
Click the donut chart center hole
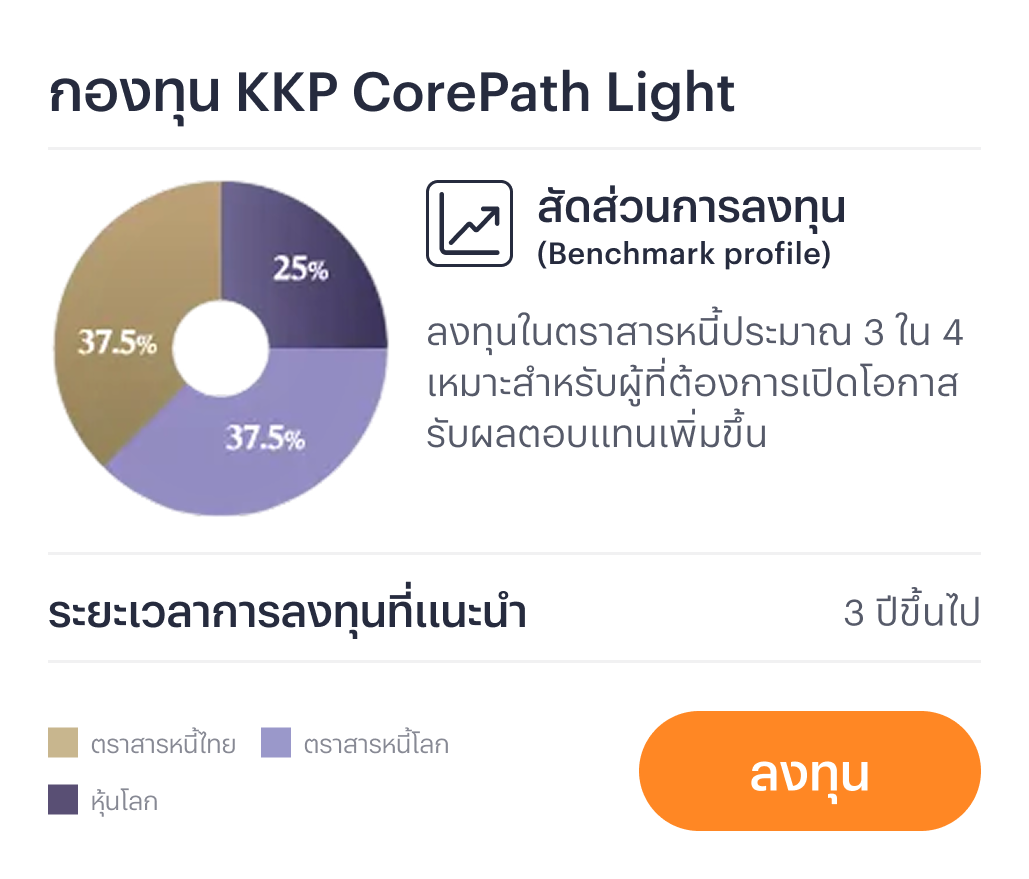pyautogui.click(x=221, y=348)
